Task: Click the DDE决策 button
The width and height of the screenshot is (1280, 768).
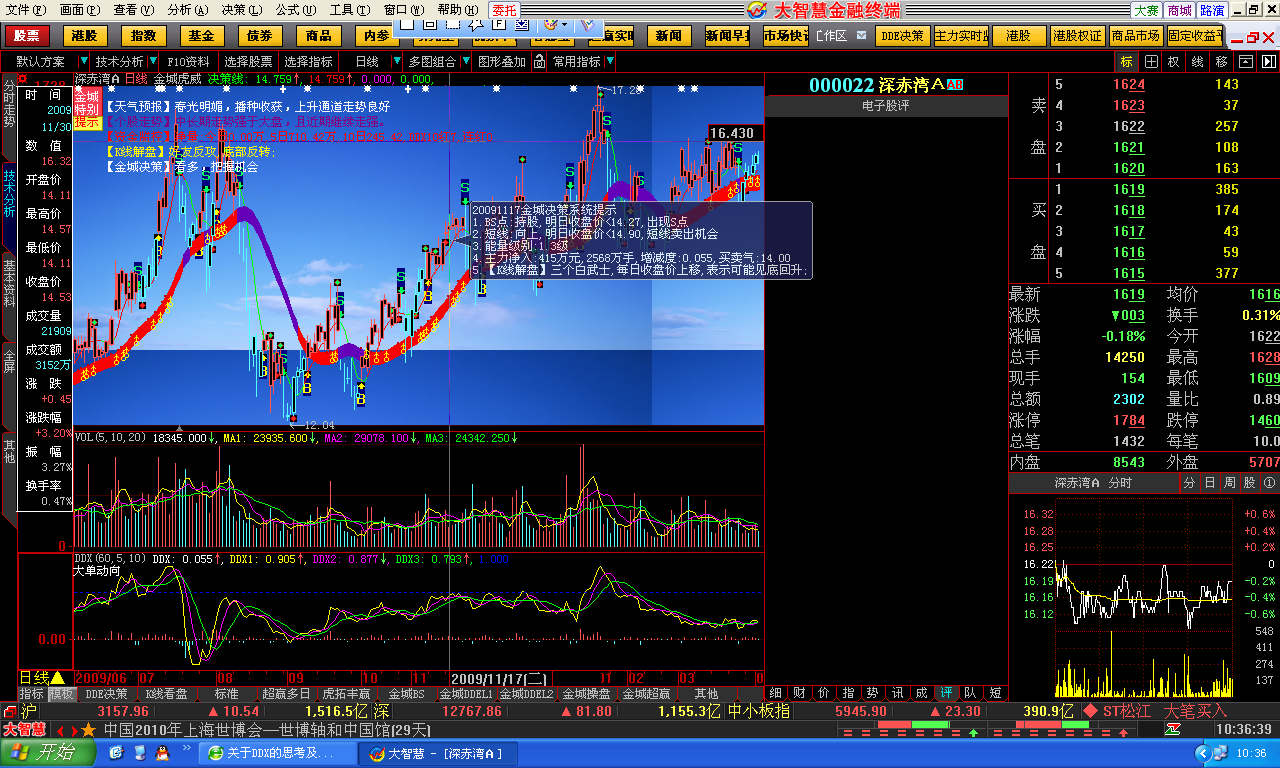Action: [x=903, y=36]
